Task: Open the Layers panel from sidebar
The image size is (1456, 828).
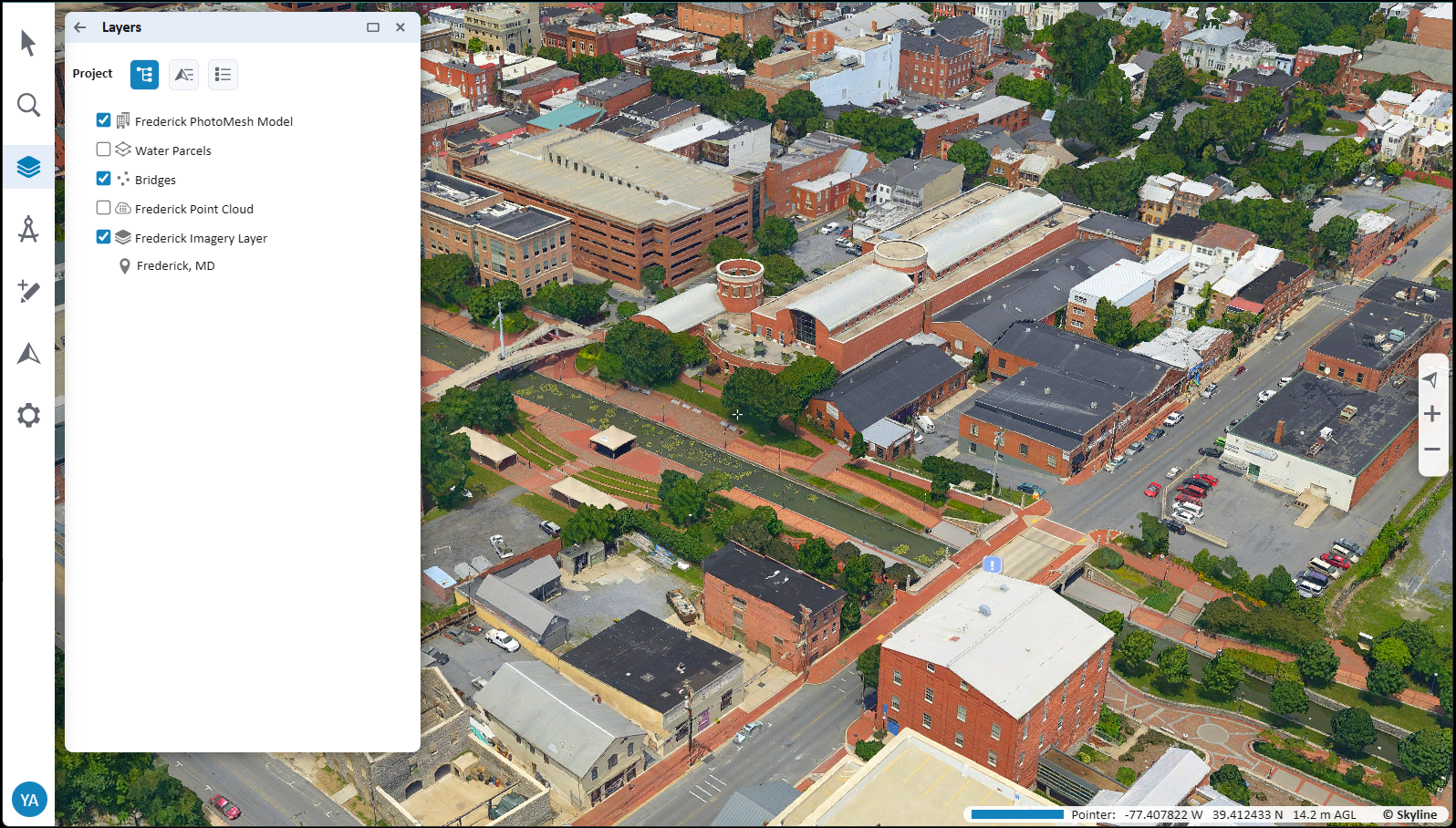Action: tap(28, 168)
